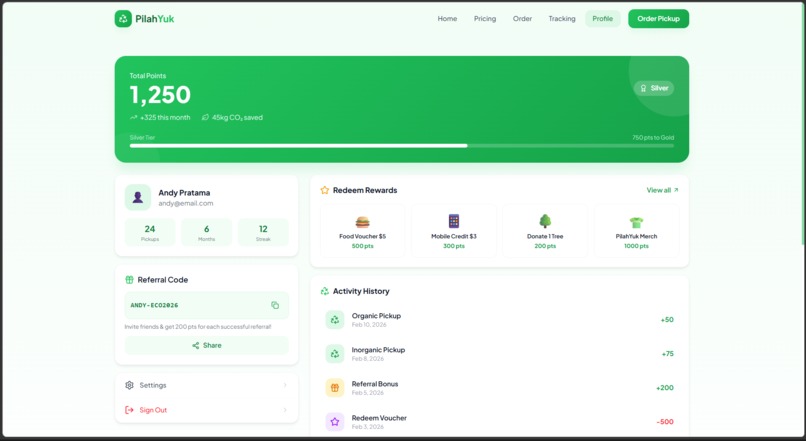Click the 'Redeem Voucher' activity title
The width and height of the screenshot is (806, 441).
(379, 418)
